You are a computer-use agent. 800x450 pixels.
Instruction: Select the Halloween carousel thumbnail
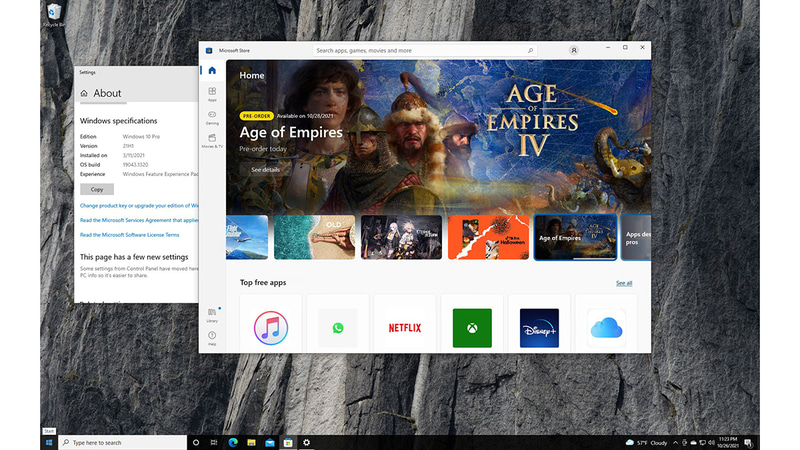[x=488, y=238]
